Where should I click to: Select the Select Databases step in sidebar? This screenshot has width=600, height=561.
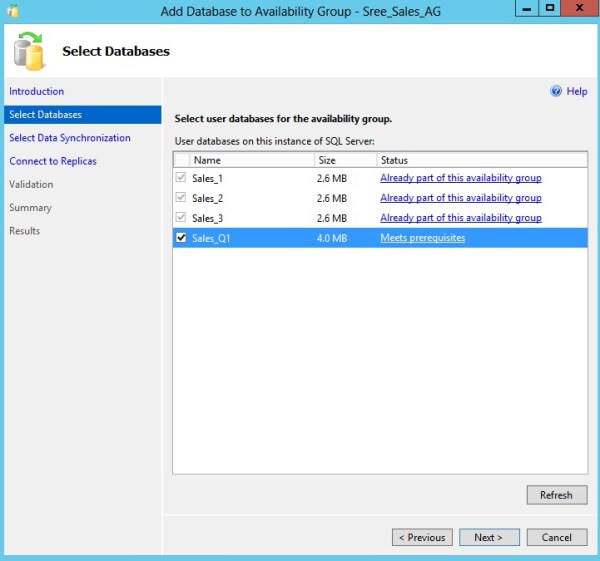click(46, 115)
